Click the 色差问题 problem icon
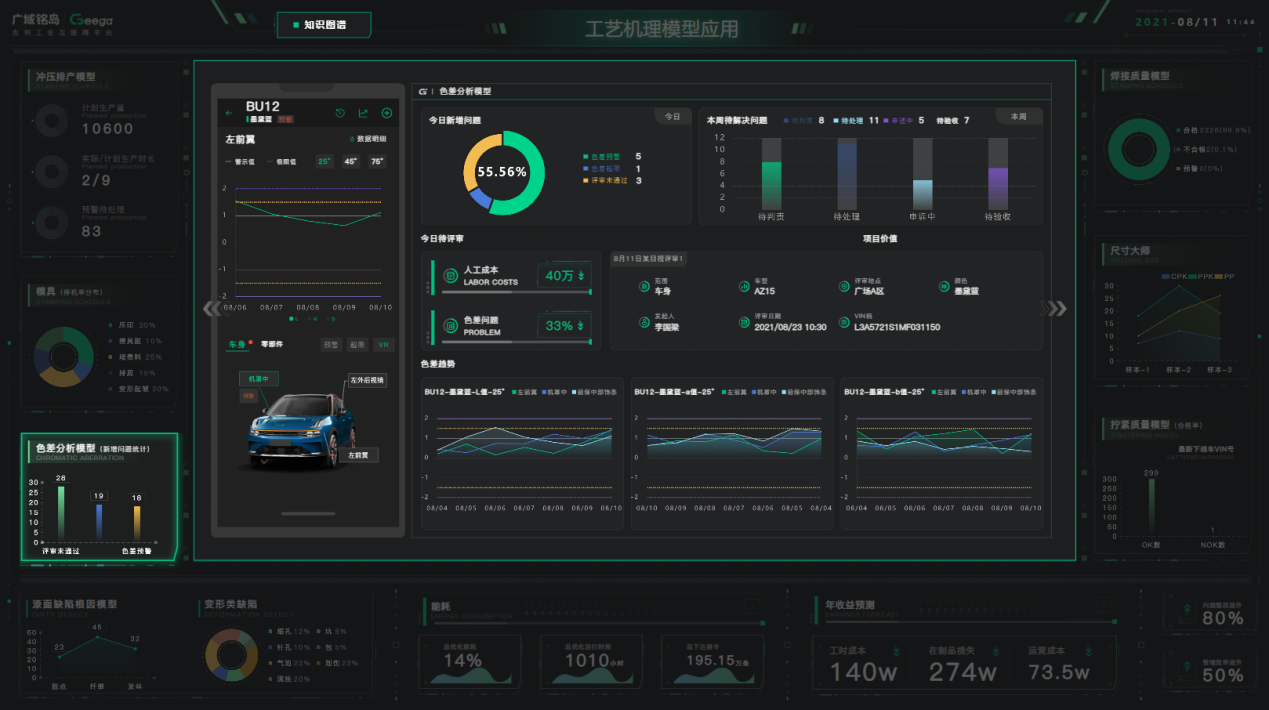 450,326
